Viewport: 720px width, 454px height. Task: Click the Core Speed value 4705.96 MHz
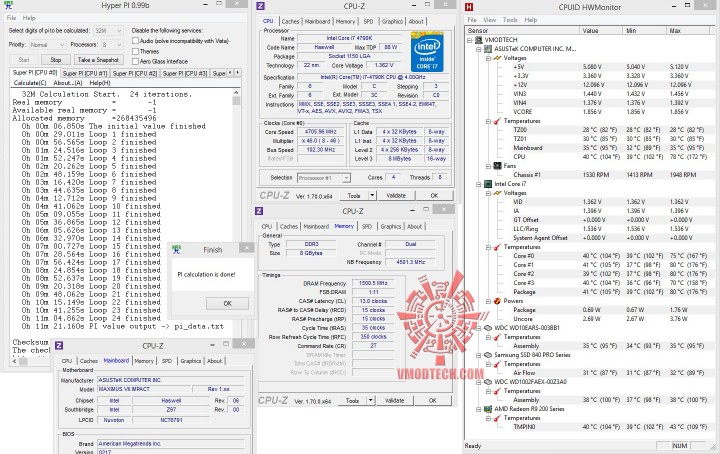click(320, 132)
